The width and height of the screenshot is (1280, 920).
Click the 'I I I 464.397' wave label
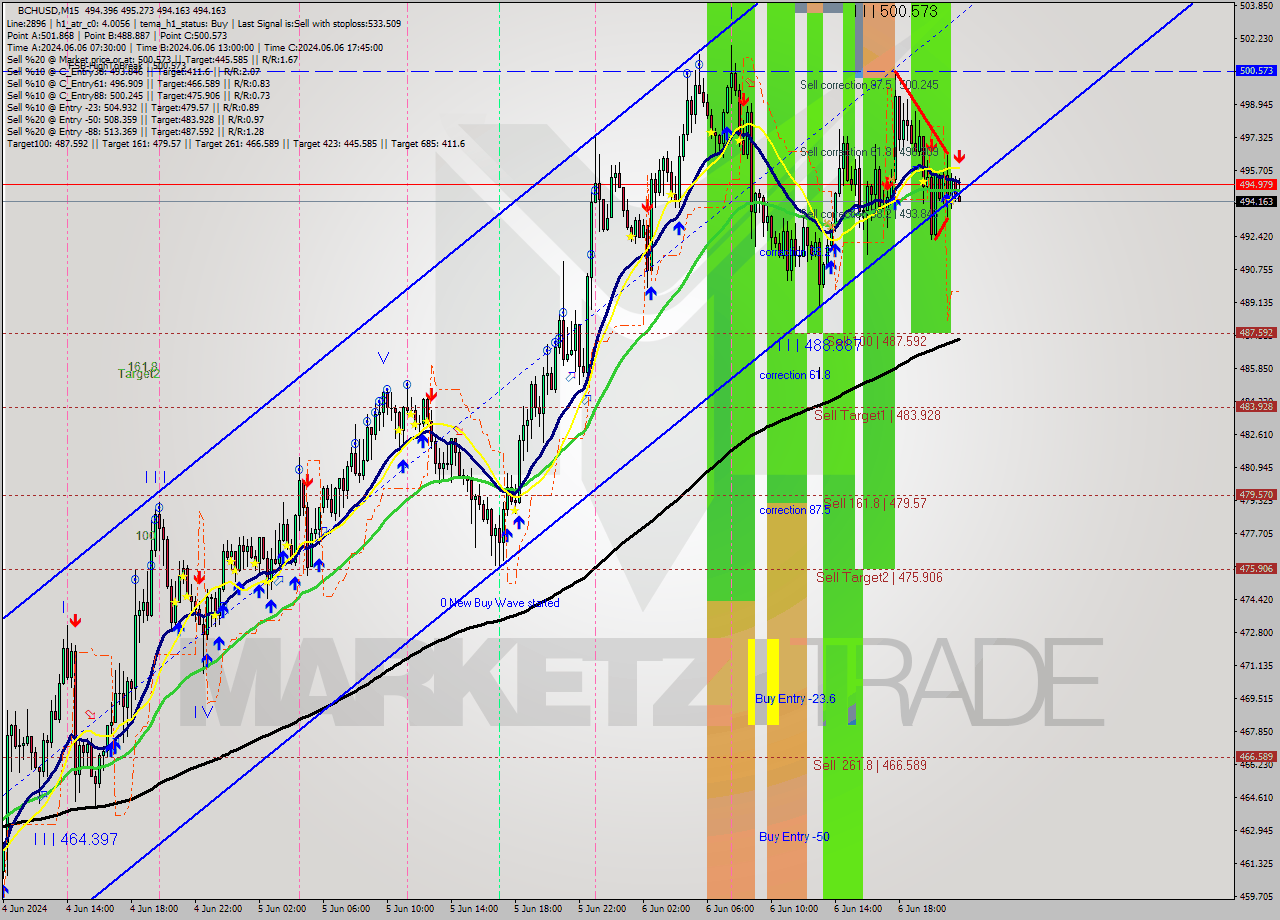coord(75,839)
